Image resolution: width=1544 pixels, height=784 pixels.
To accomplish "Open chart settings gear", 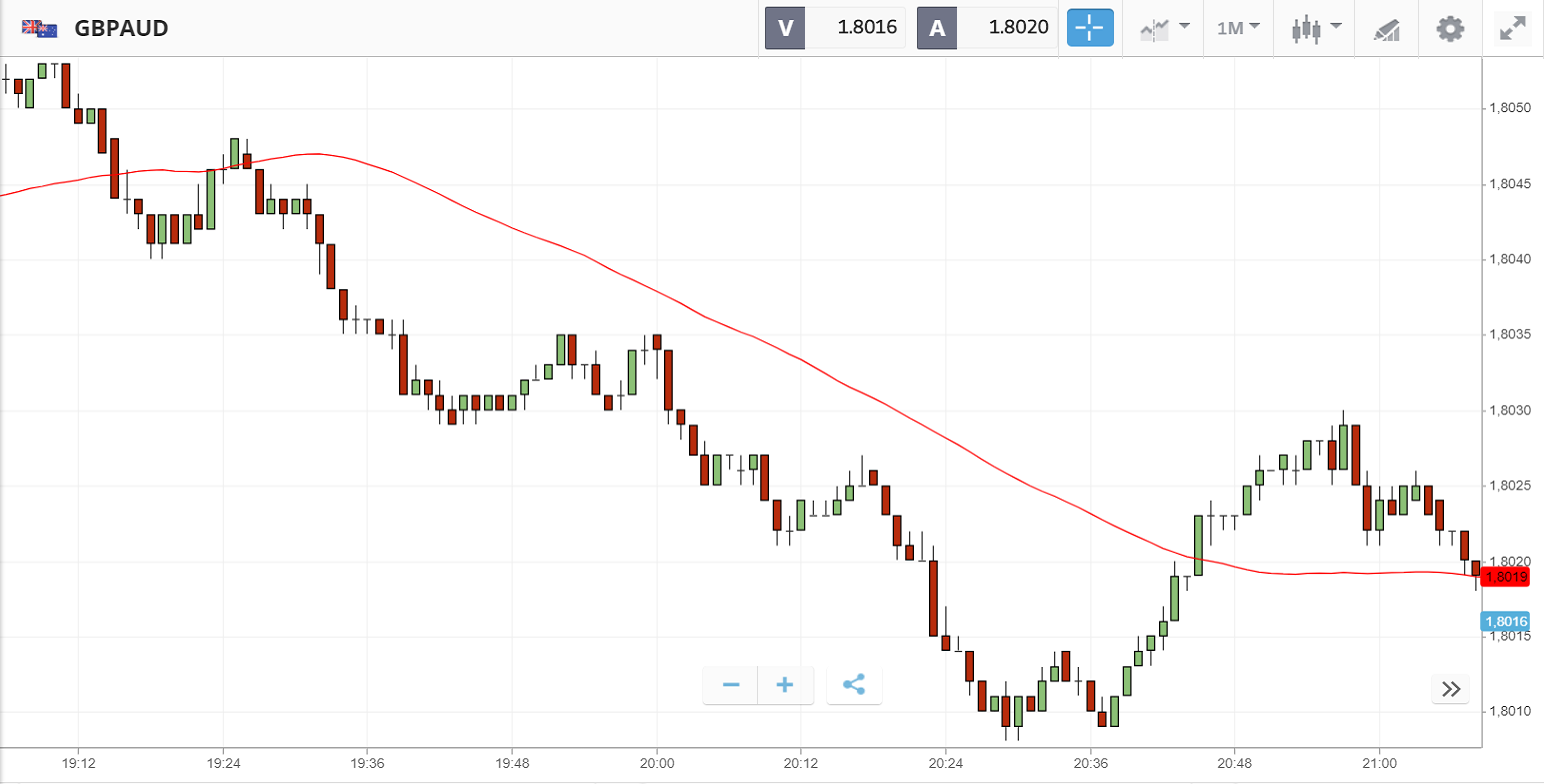I will click(1449, 28).
